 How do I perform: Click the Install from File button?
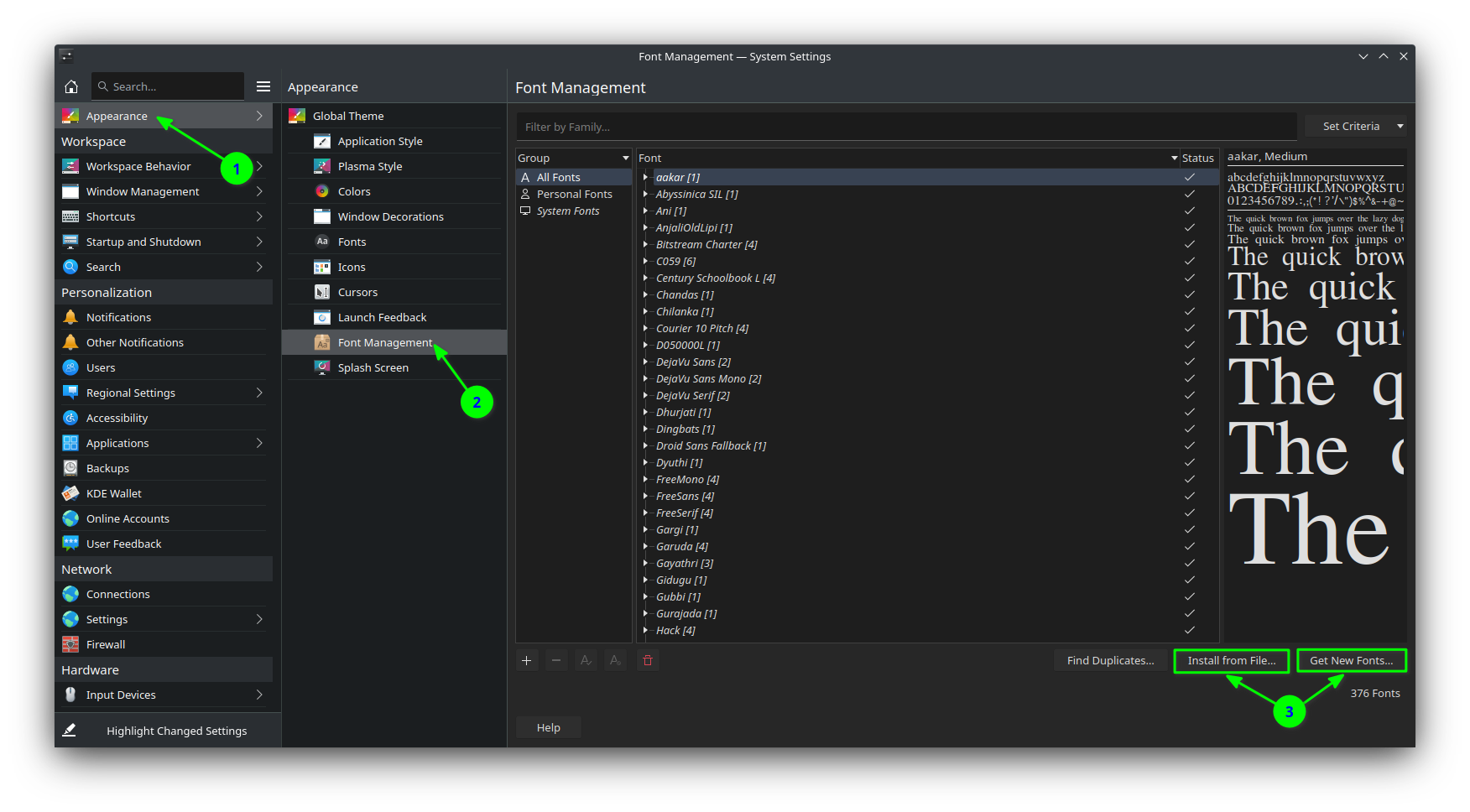pyautogui.click(x=1231, y=660)
